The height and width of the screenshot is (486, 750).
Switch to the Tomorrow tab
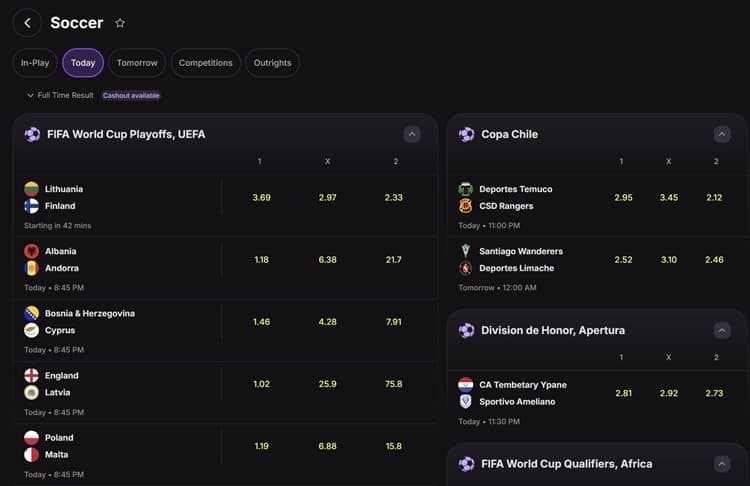[x=137, y=63]
